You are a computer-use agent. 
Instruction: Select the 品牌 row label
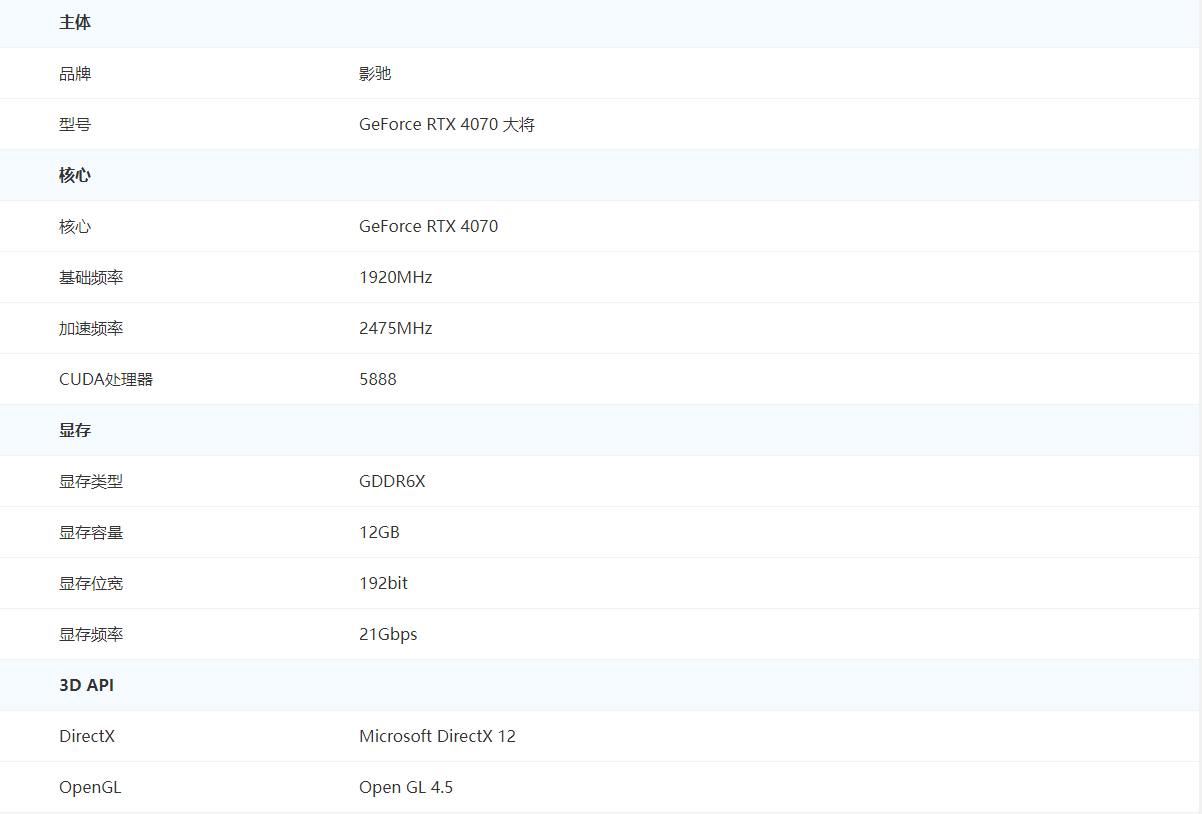coord(75,73)
